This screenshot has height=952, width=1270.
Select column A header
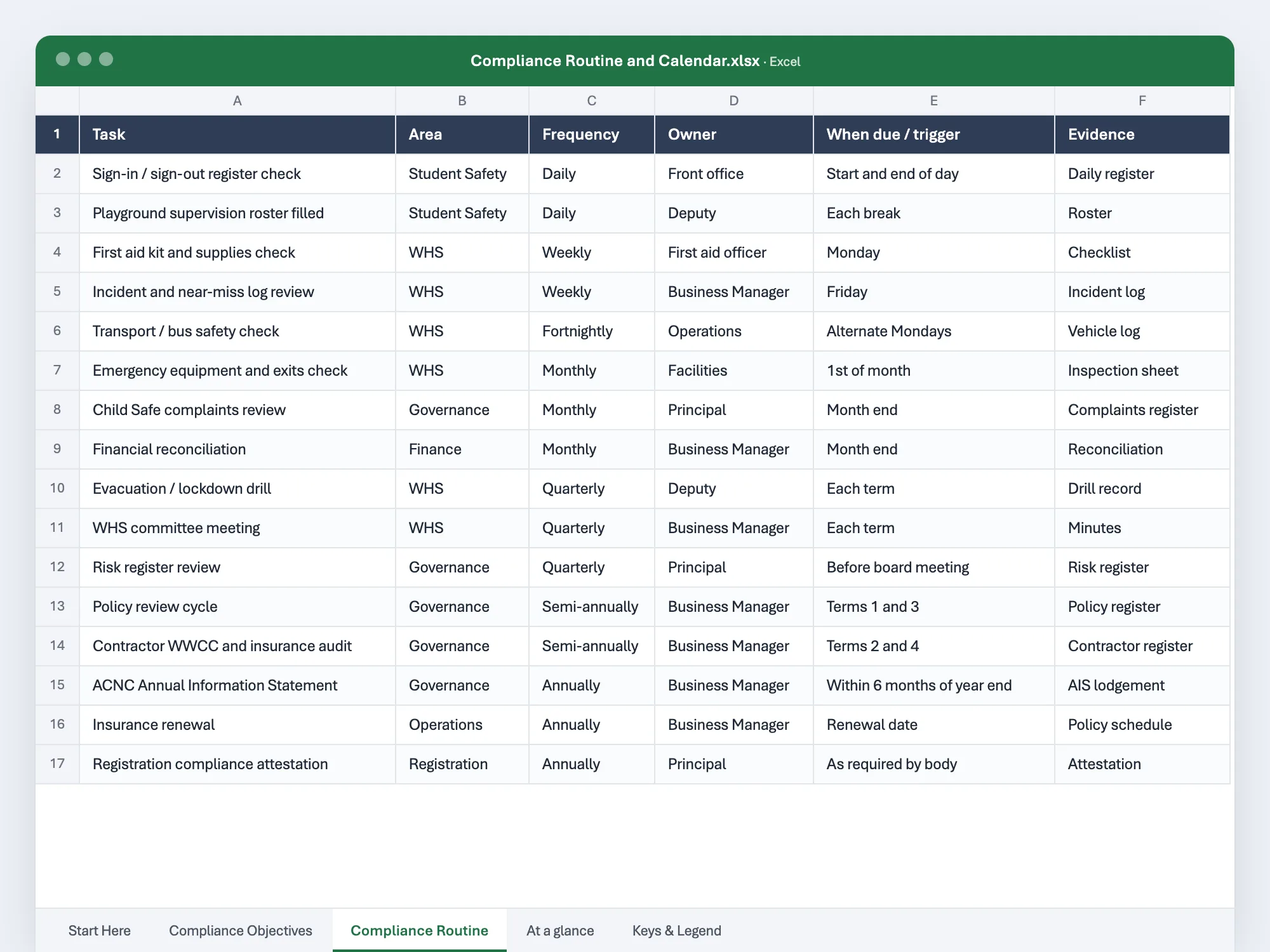237,101
